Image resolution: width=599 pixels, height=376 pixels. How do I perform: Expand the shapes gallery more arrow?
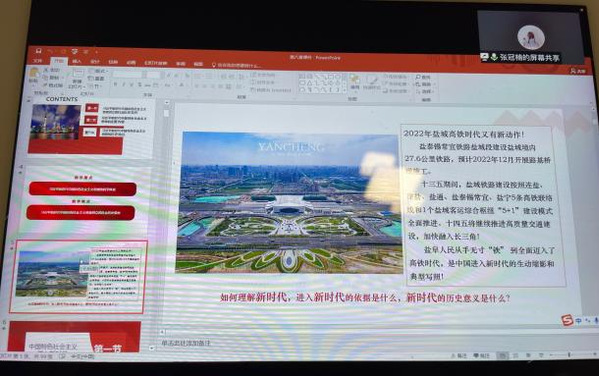[345, 90]
